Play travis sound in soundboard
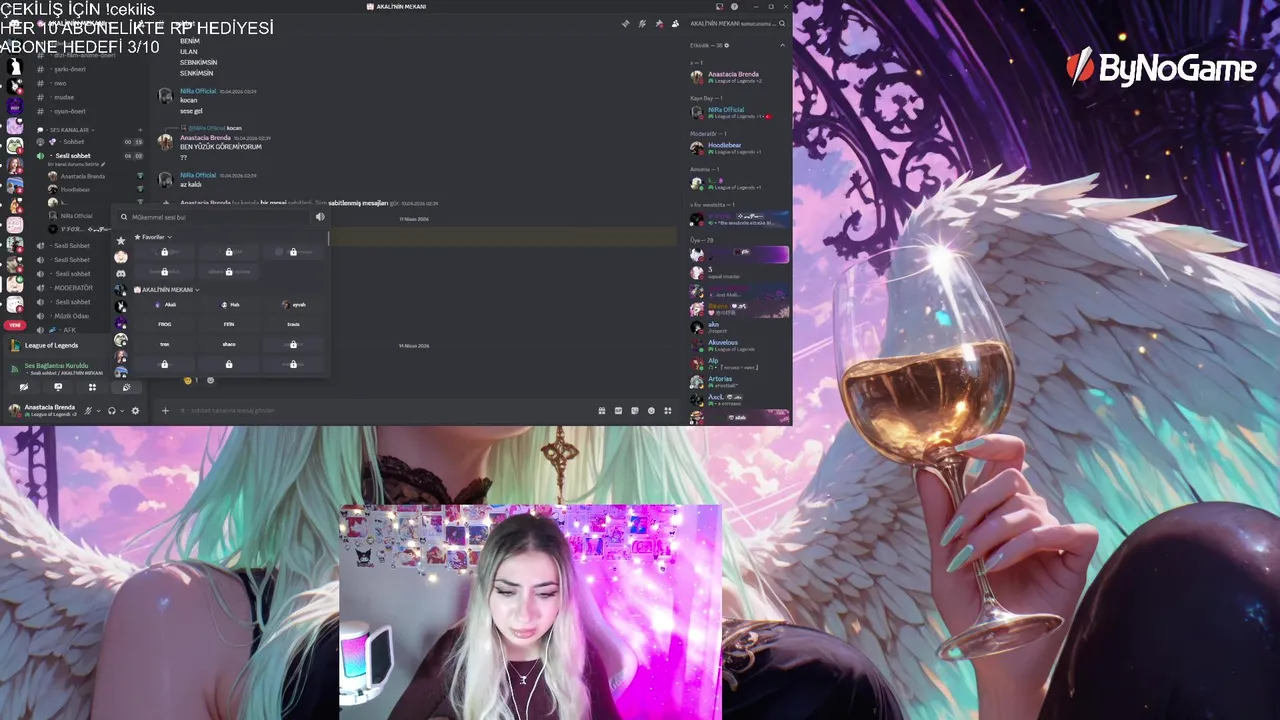 (x=293, y=324)
